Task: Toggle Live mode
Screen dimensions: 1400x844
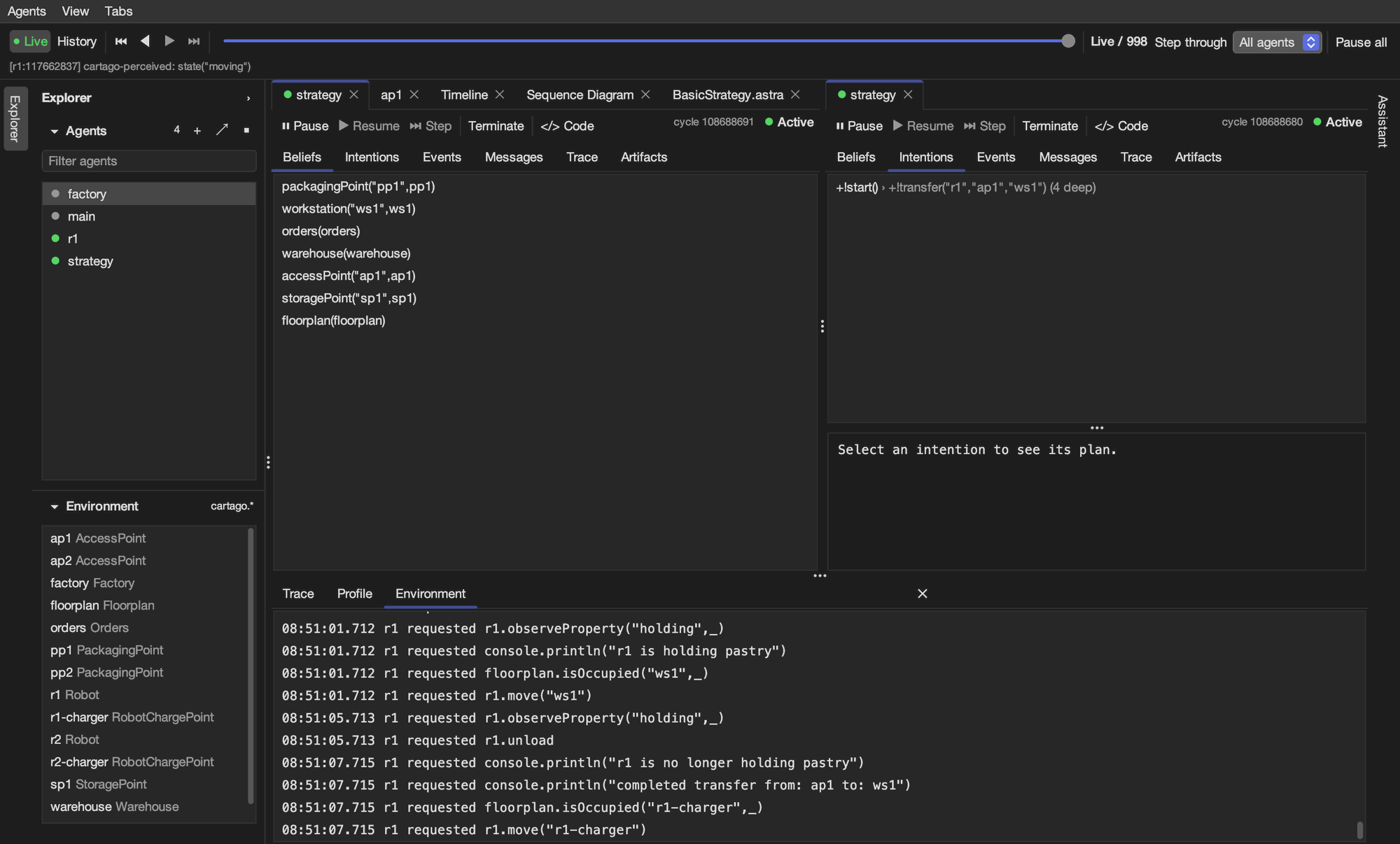Action: [x=30, y=42]
